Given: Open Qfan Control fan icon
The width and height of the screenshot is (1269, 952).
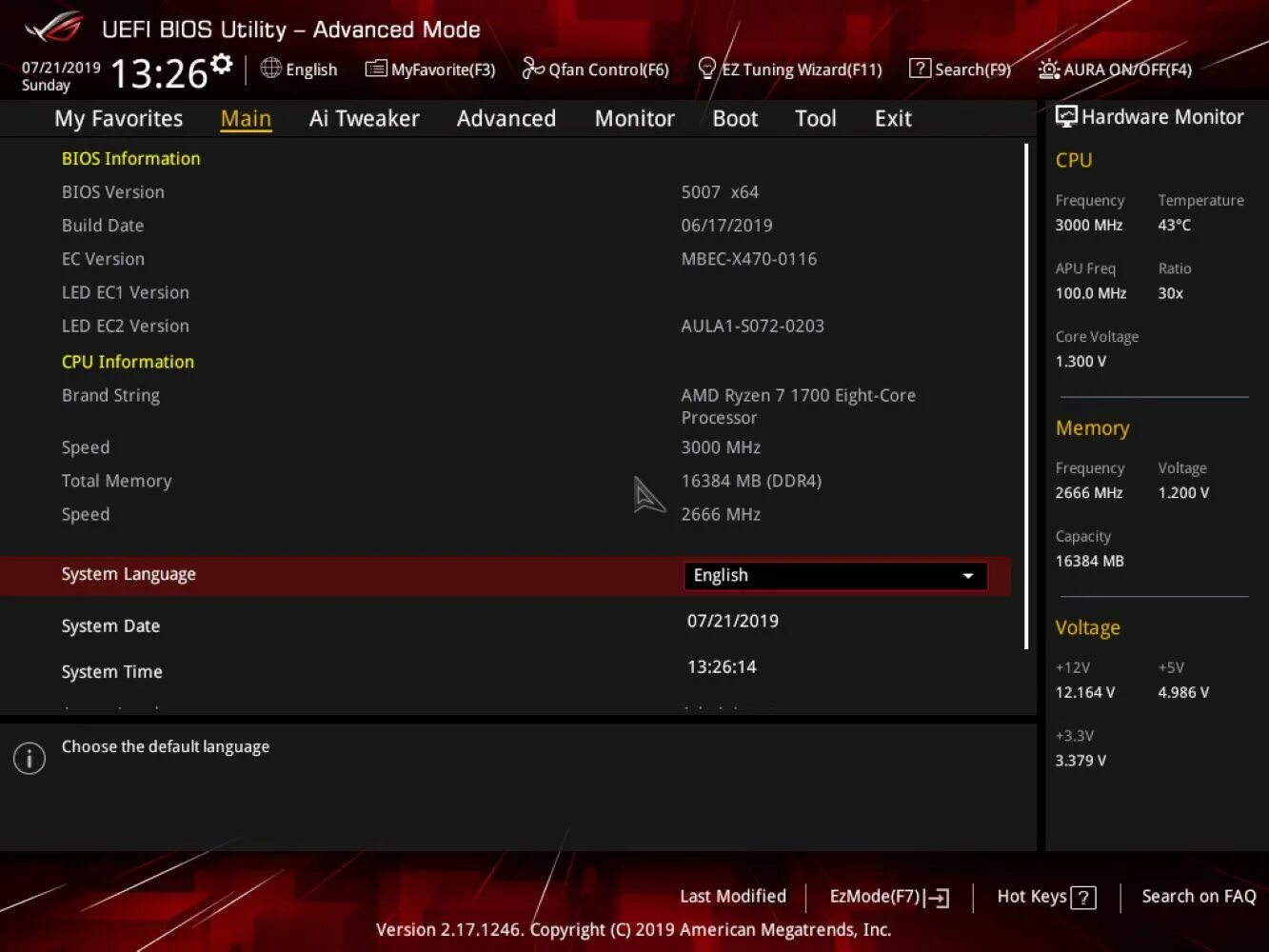Looking at the screenshot, I should pyautogui.click(x=533, y=69).
